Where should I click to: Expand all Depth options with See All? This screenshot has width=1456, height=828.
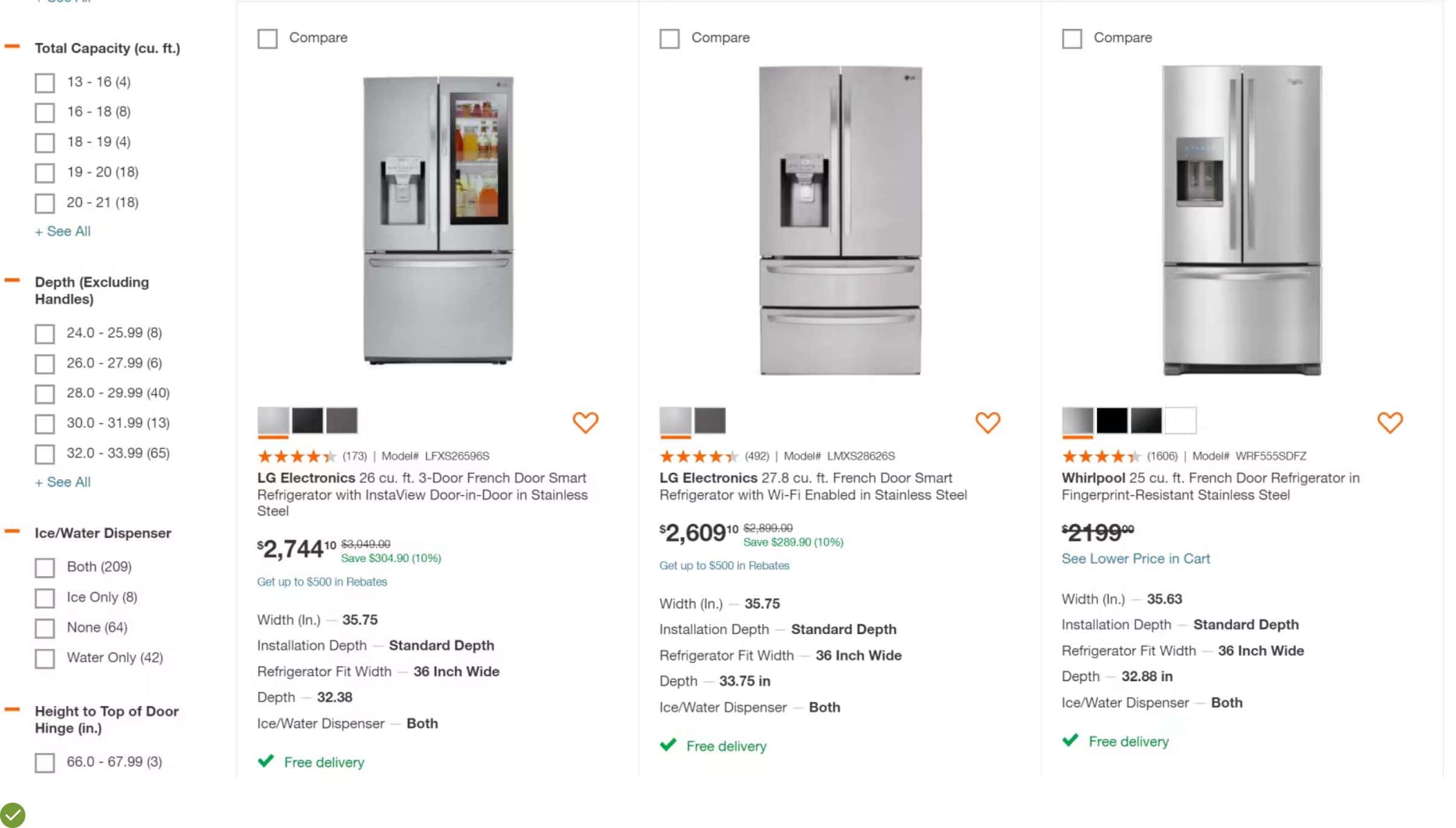(x=63, y=482)
